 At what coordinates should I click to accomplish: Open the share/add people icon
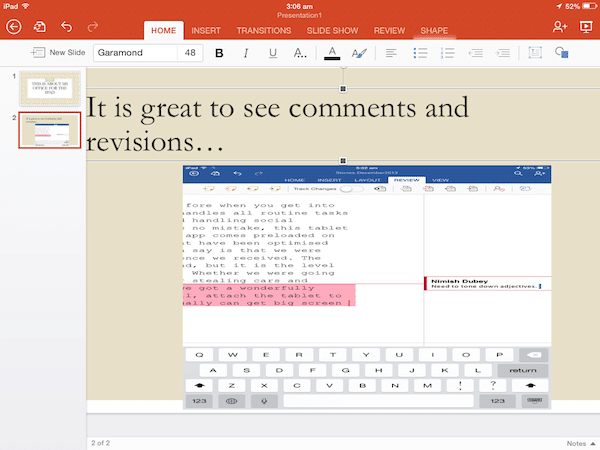coord(559,27)
